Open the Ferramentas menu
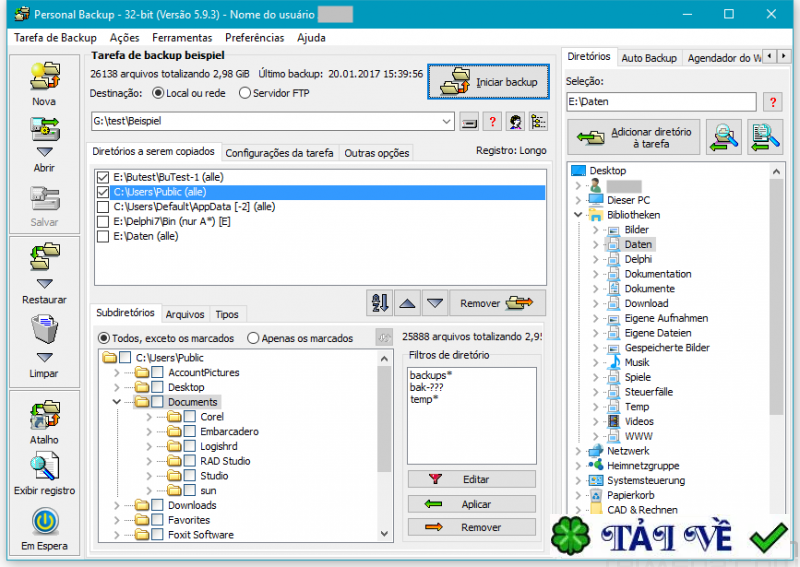 (182, 38)
